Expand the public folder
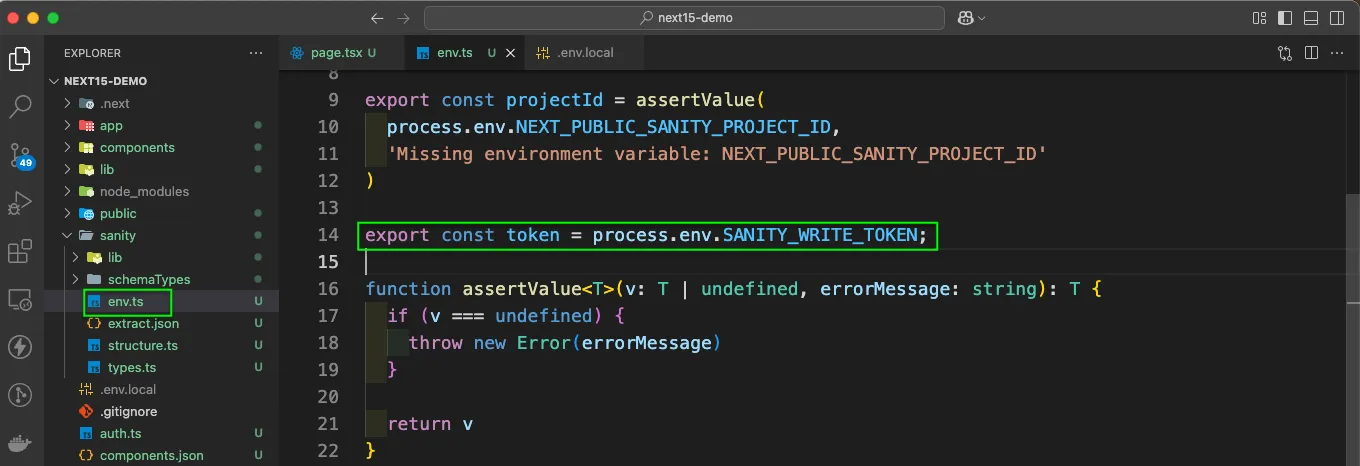The height and width of the screenshot is (466, 1360). click(68, 213)
